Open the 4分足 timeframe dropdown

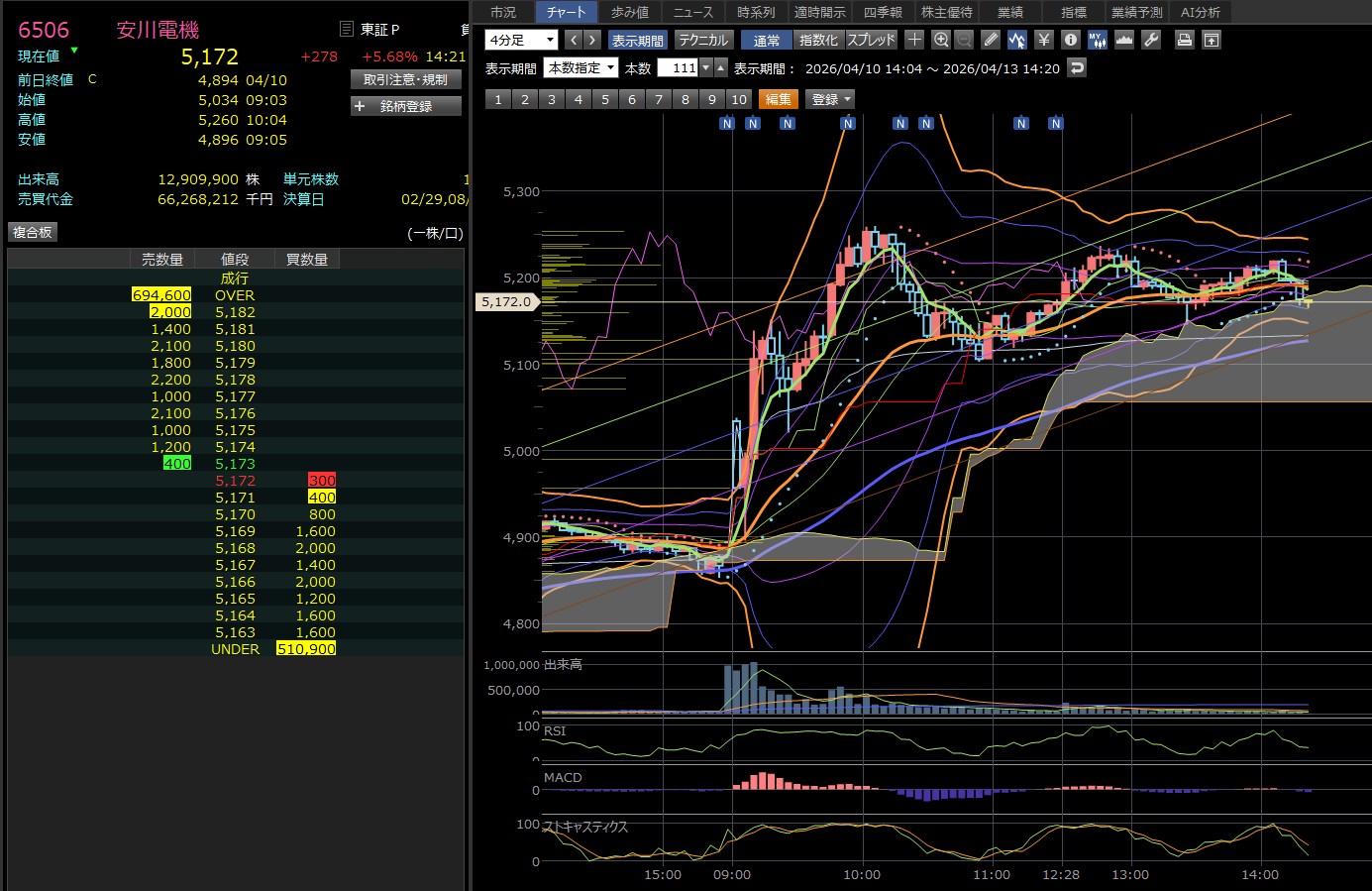coord(522,40)
